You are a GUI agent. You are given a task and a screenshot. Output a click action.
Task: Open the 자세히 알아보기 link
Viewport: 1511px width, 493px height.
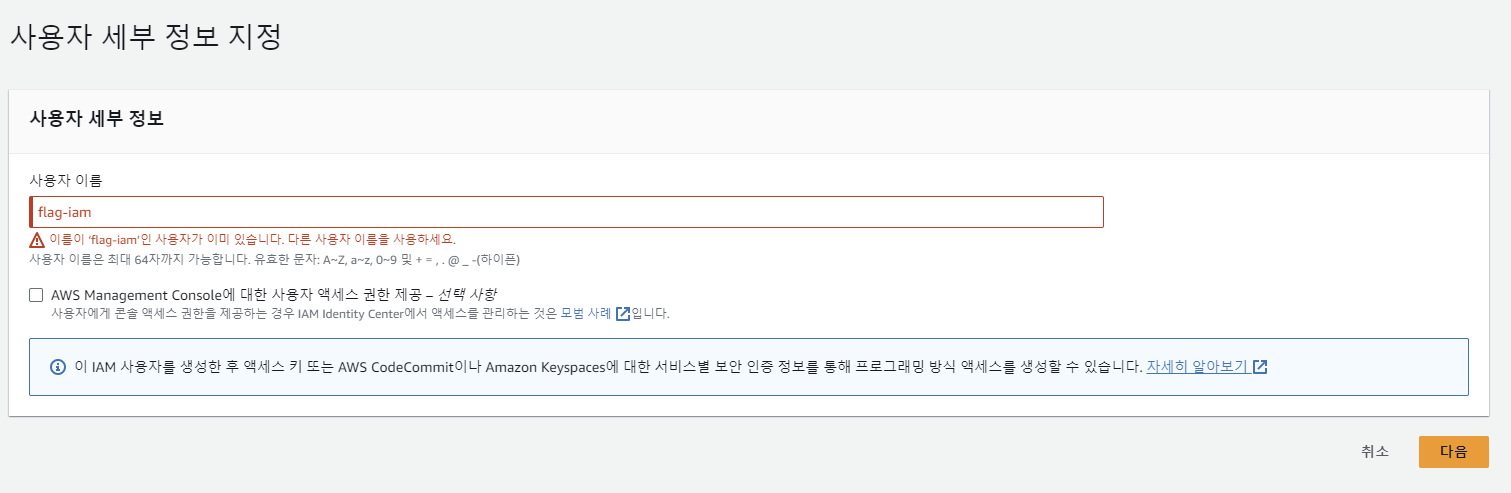click(1197, 366)
